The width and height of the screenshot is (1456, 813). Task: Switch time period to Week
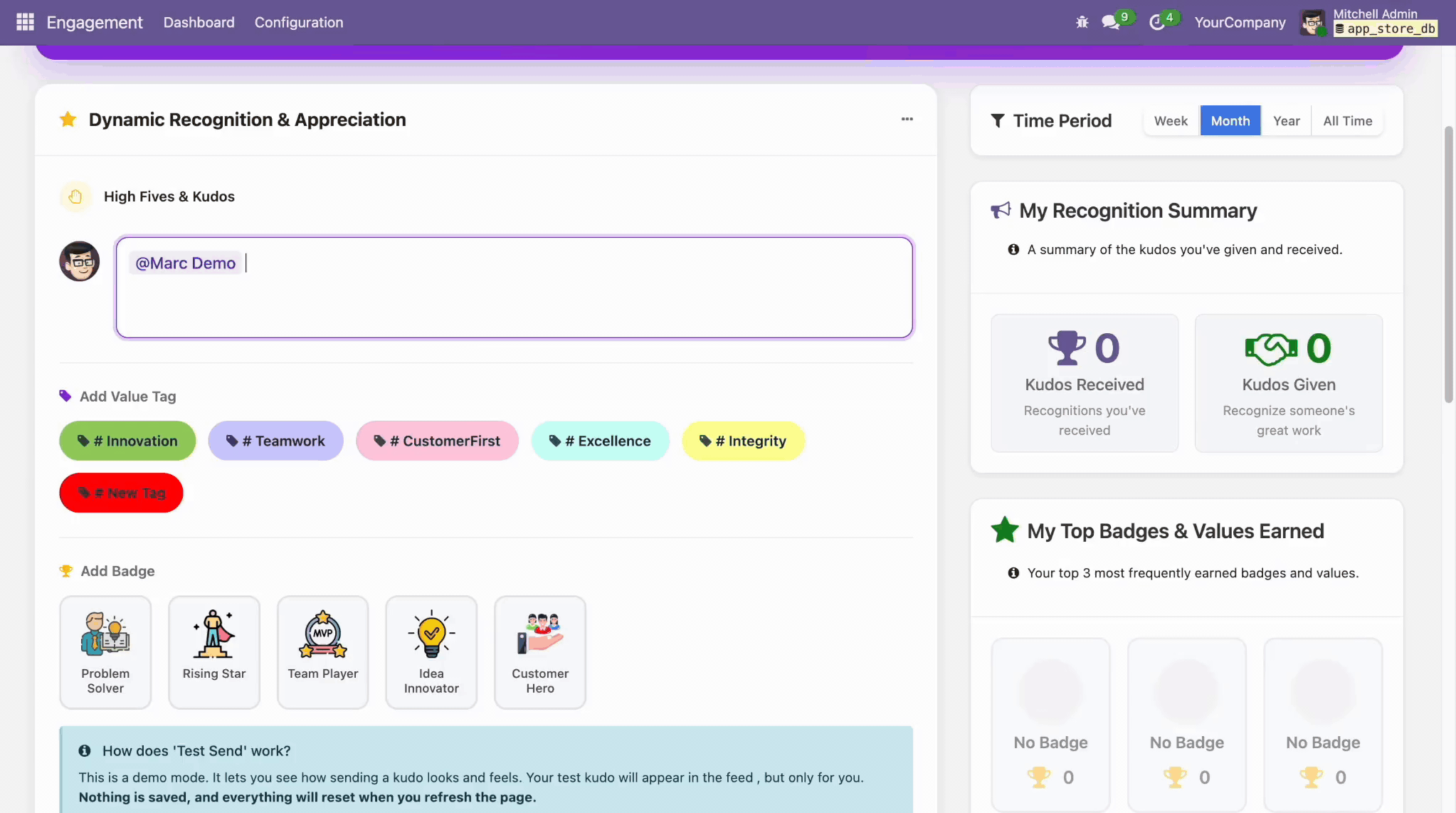tap(1171, 121)
